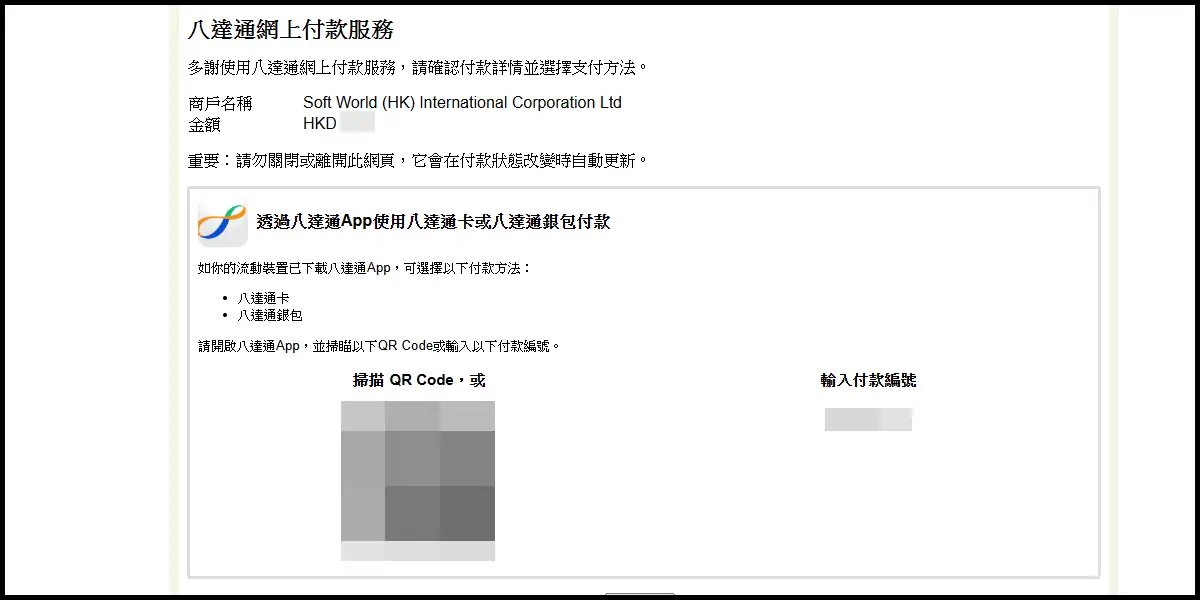Viewport: 1200px width, 600px height.
Task: Click merchant name Soft World (HK) International
Action: (x=462, y=103)
